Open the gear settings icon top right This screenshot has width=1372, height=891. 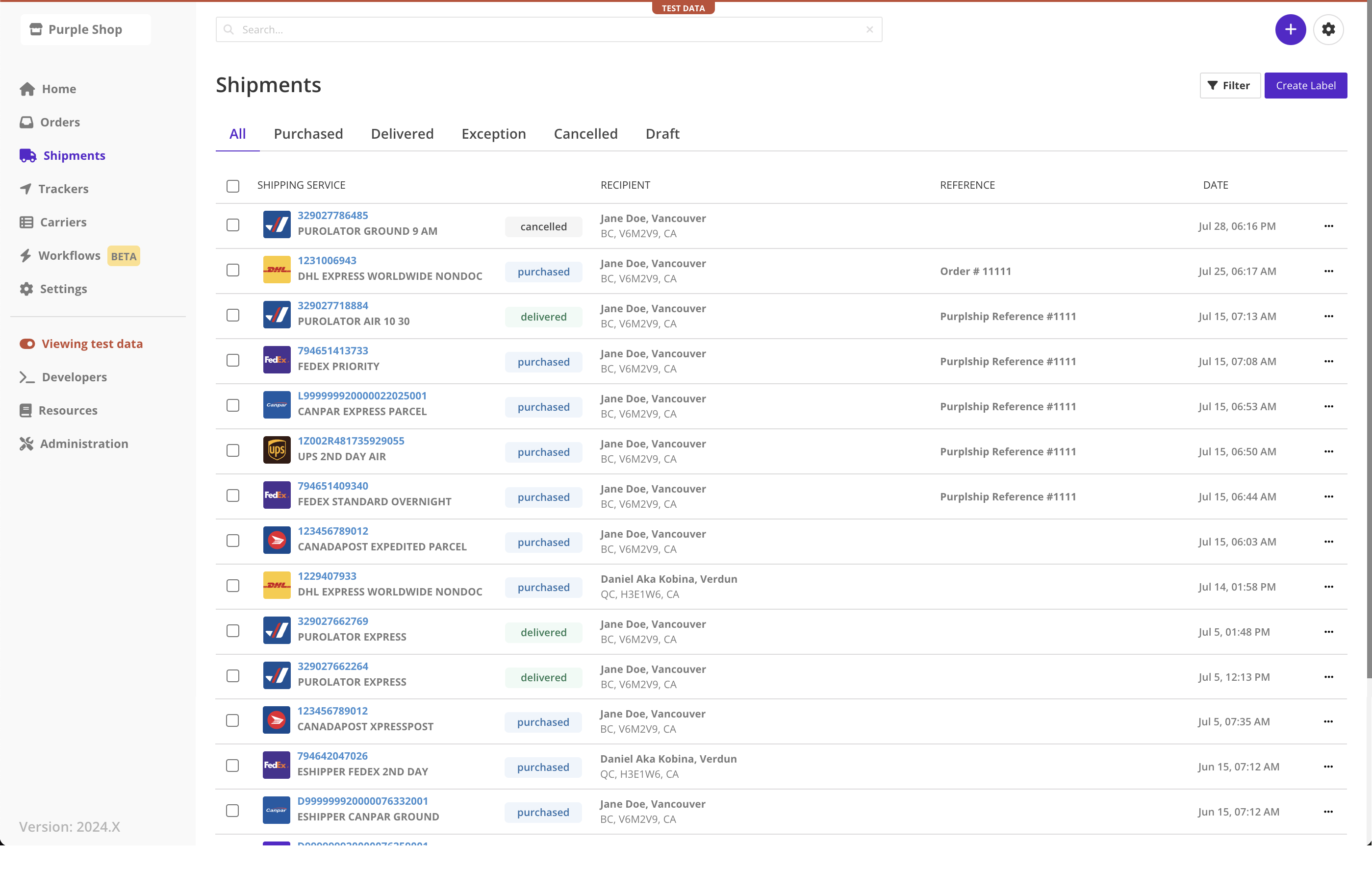1328,29
